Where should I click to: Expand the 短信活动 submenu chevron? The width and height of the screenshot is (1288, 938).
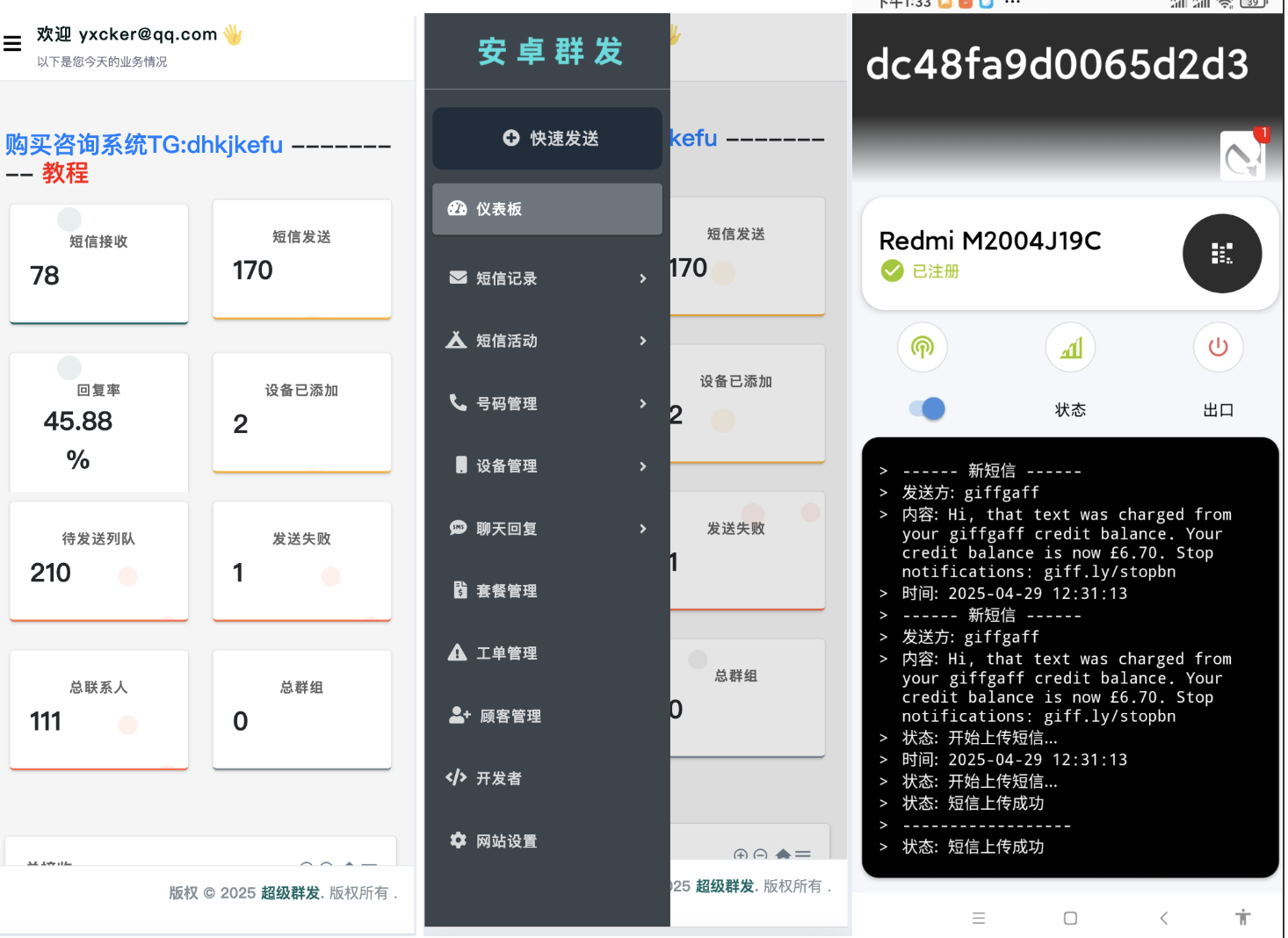pyautogui.click(x=643, y=341)
